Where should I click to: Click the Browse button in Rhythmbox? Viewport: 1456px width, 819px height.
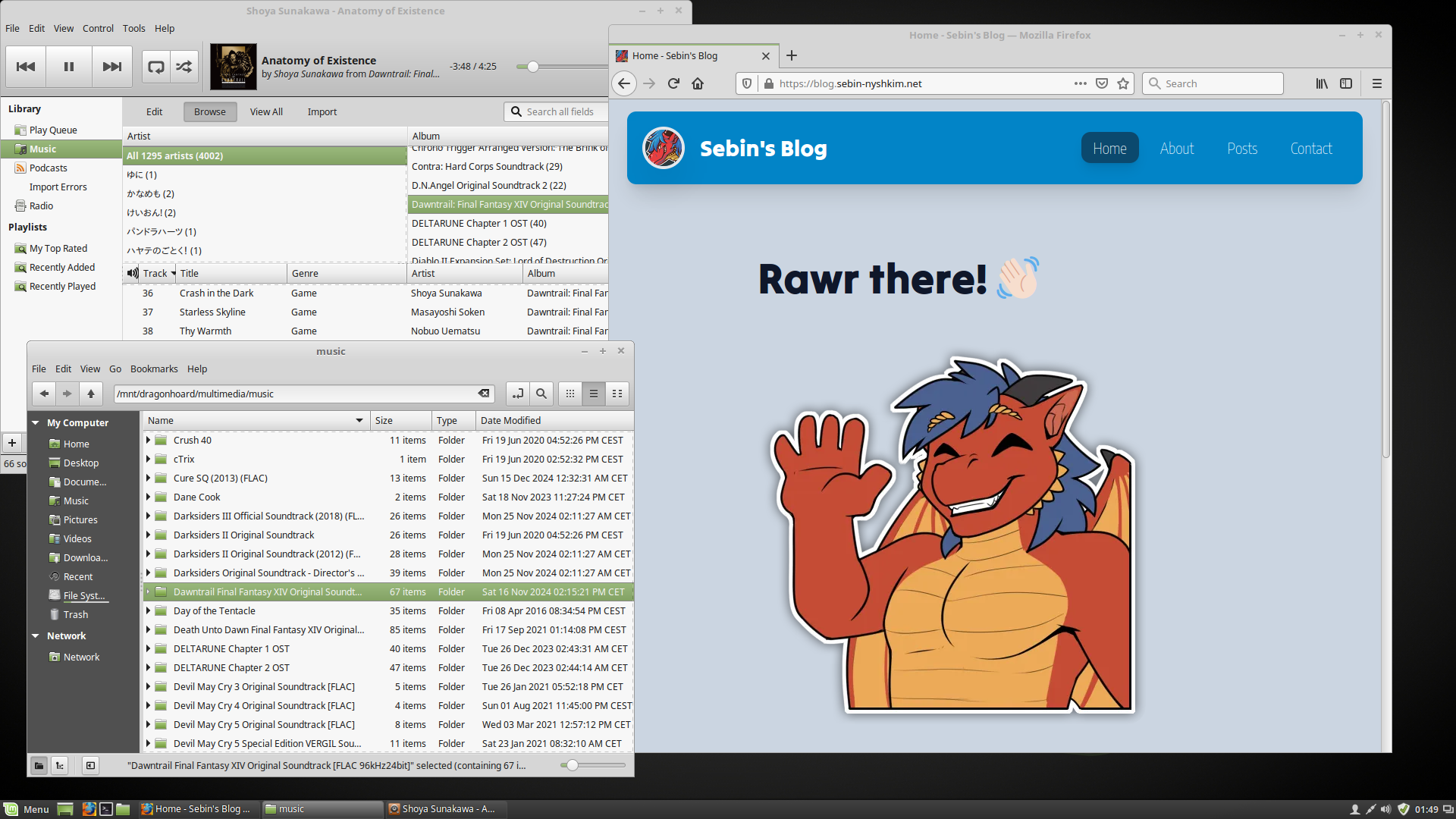point(210,111)
